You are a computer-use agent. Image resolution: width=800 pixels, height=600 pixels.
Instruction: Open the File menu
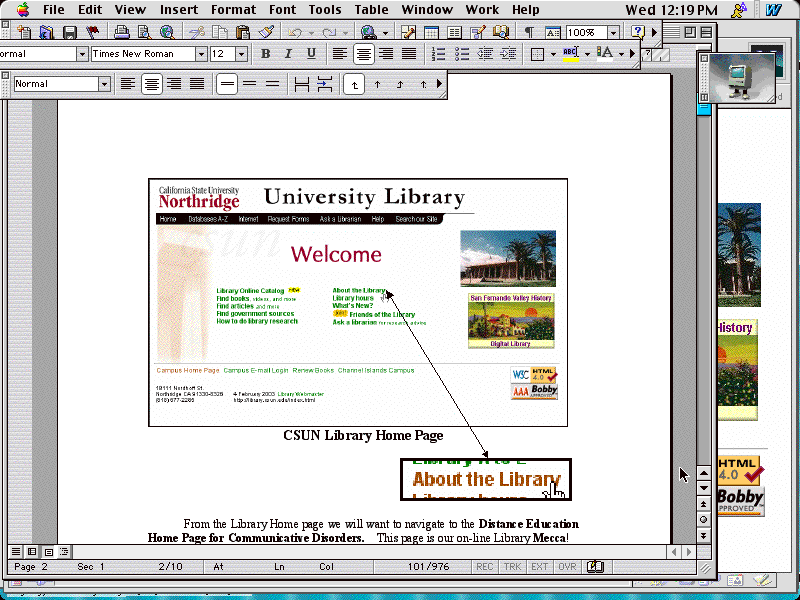coord(54,10)
